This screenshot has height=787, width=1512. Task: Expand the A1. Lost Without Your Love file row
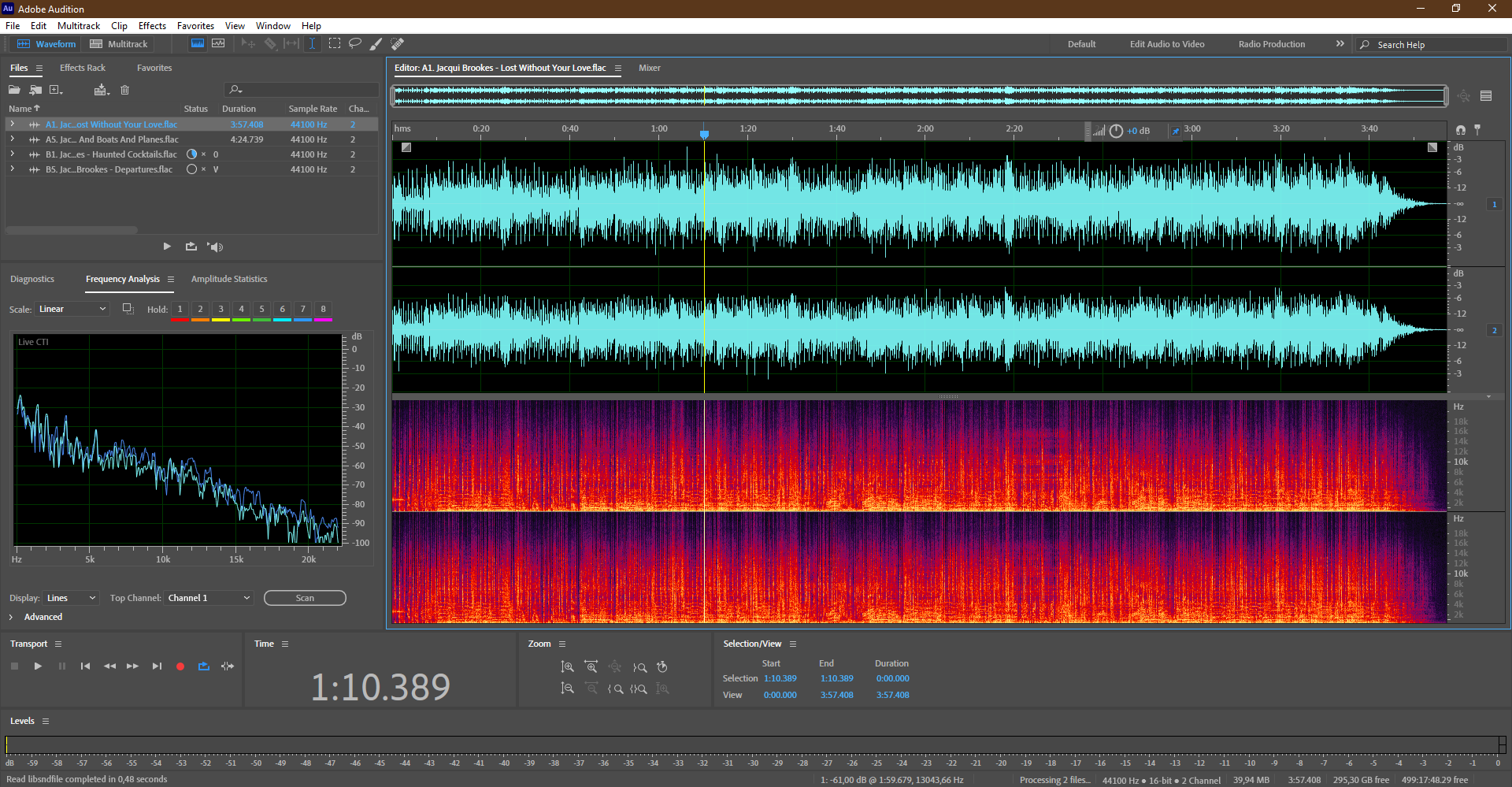click(x=12, y=124)
